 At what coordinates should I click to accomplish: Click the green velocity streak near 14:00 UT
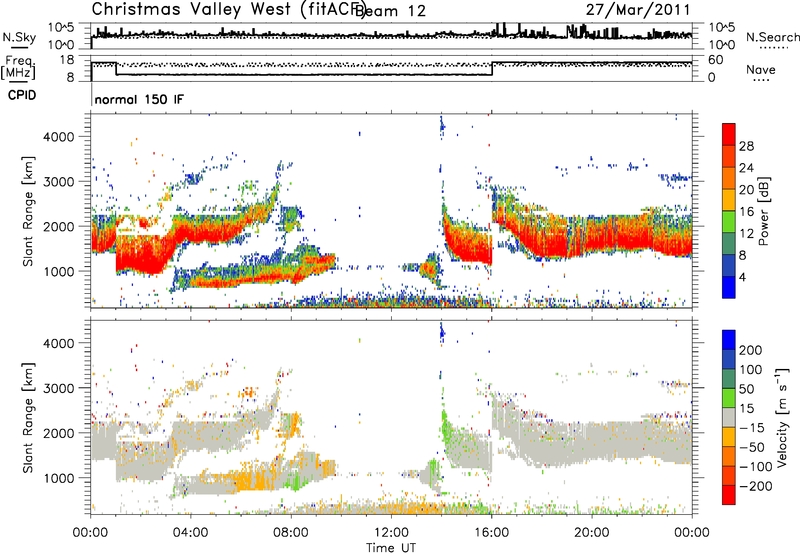(445, 425)
